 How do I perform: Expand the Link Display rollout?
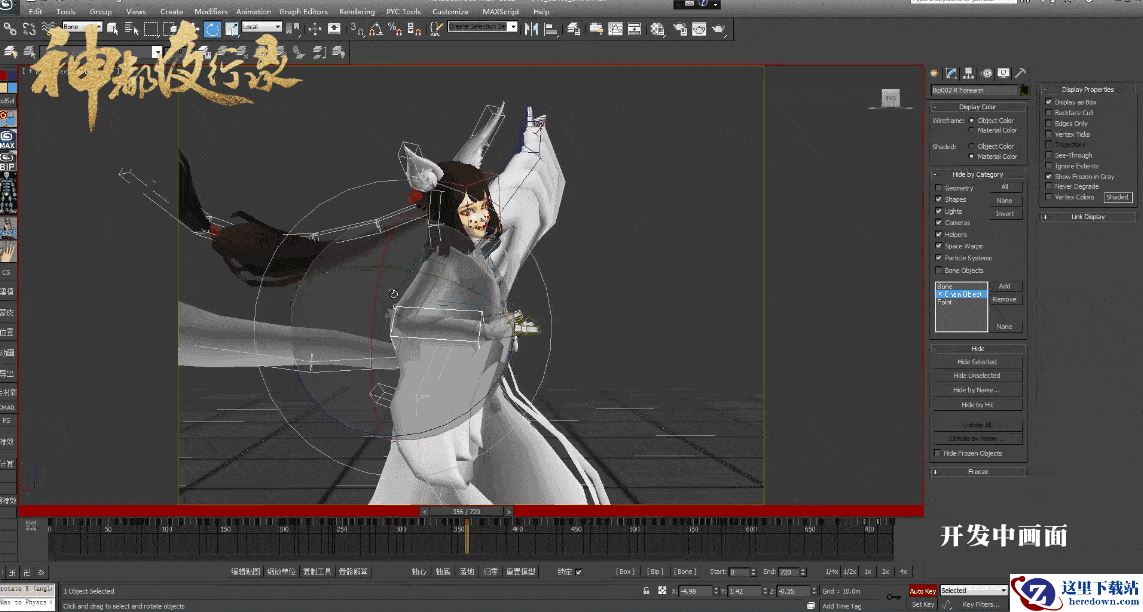1088,217
